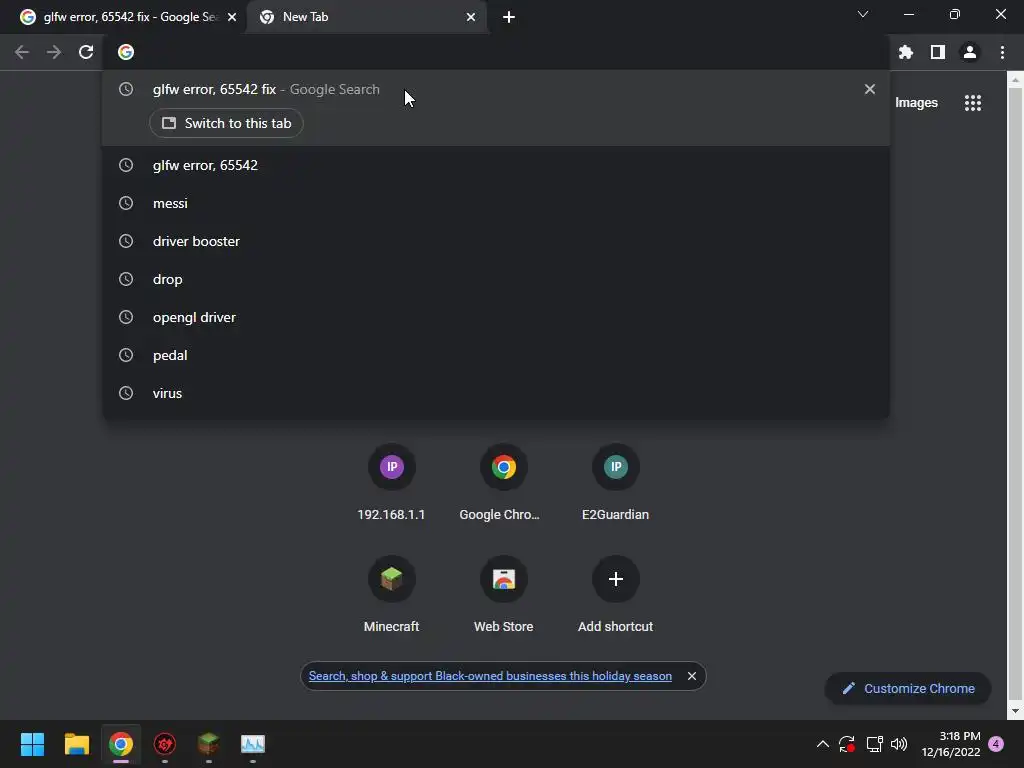Image resolution: width=1024 pixels, height=768 pixels.
Task: Remove the 'glfw error, 65542 fix' suggestion
Action: [x=869, y=89]
